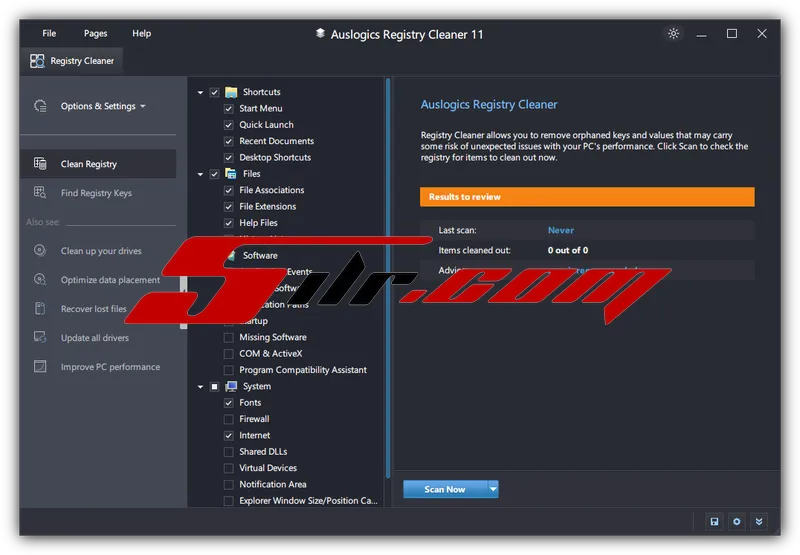Open the Options & Settings dropdown
Screen dimensions: 800x555
click(x=103, y=106)
